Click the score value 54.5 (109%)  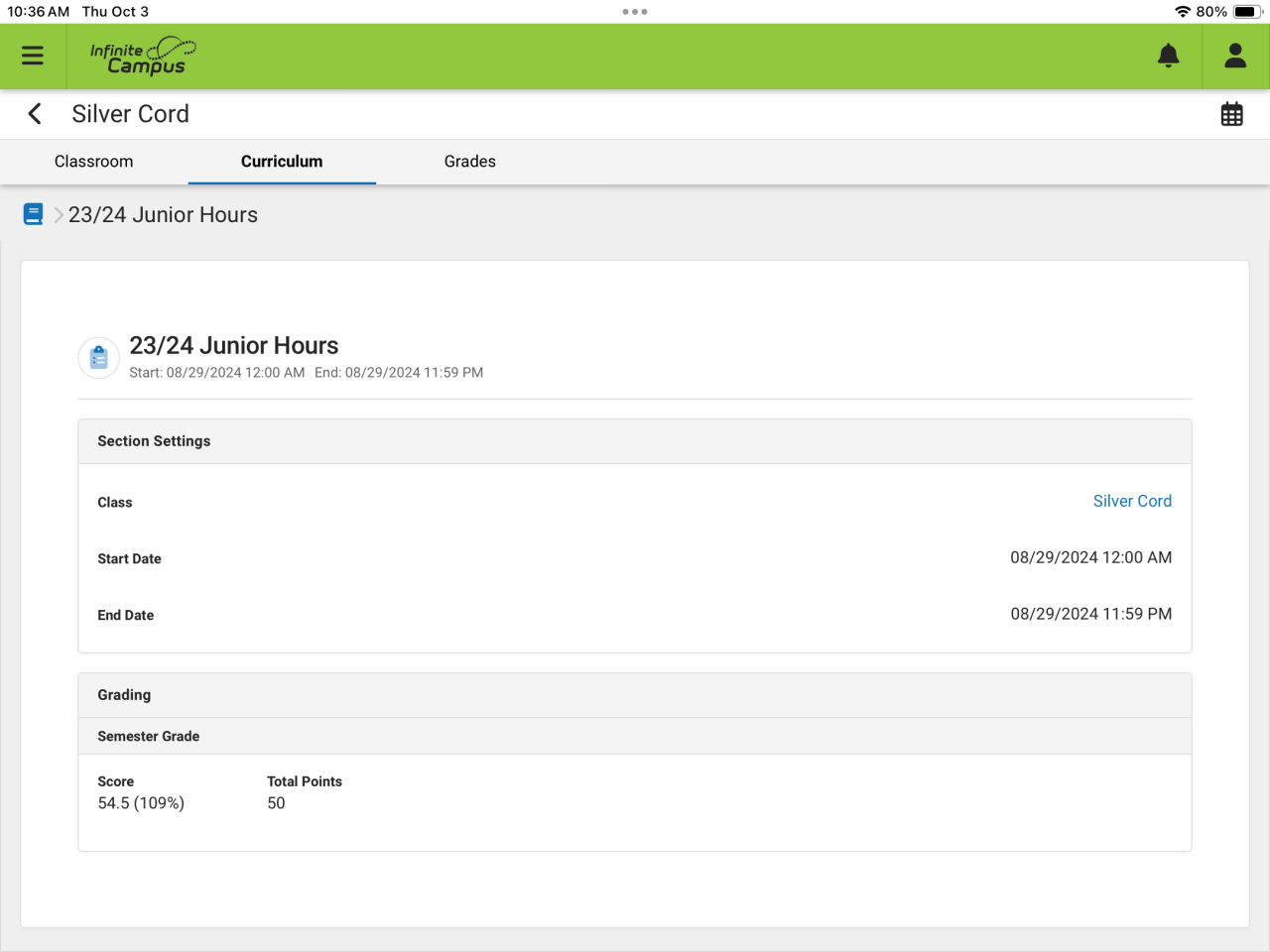[141, 803]
